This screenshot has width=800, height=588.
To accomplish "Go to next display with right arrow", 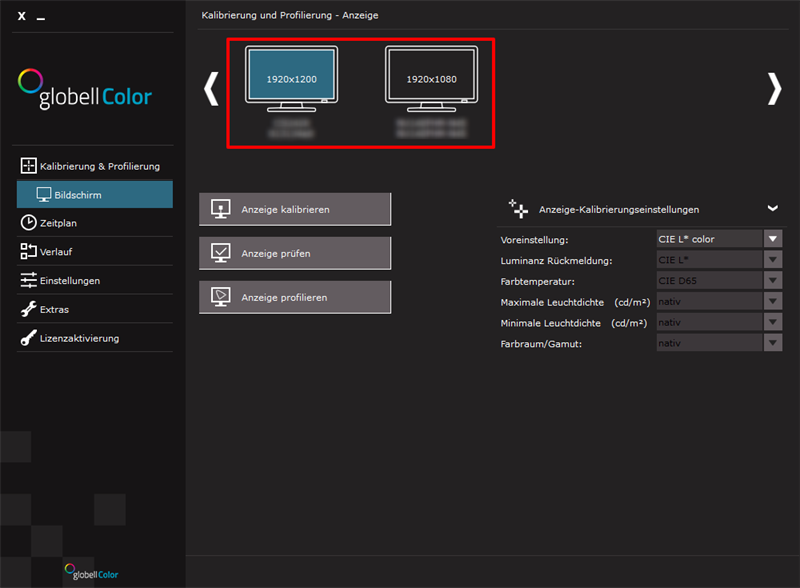I will (x=774, y=89).
